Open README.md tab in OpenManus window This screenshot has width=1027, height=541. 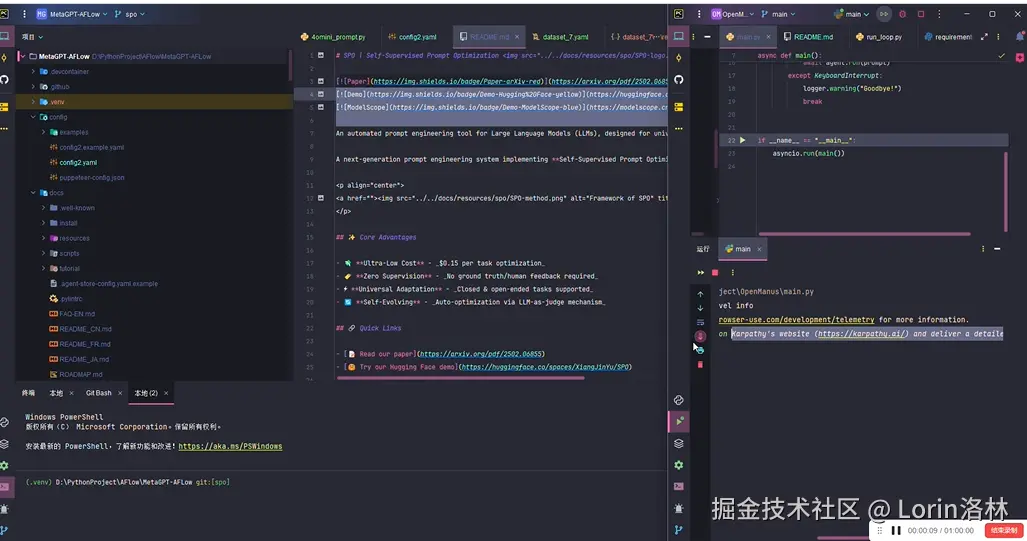coord(808,37)
